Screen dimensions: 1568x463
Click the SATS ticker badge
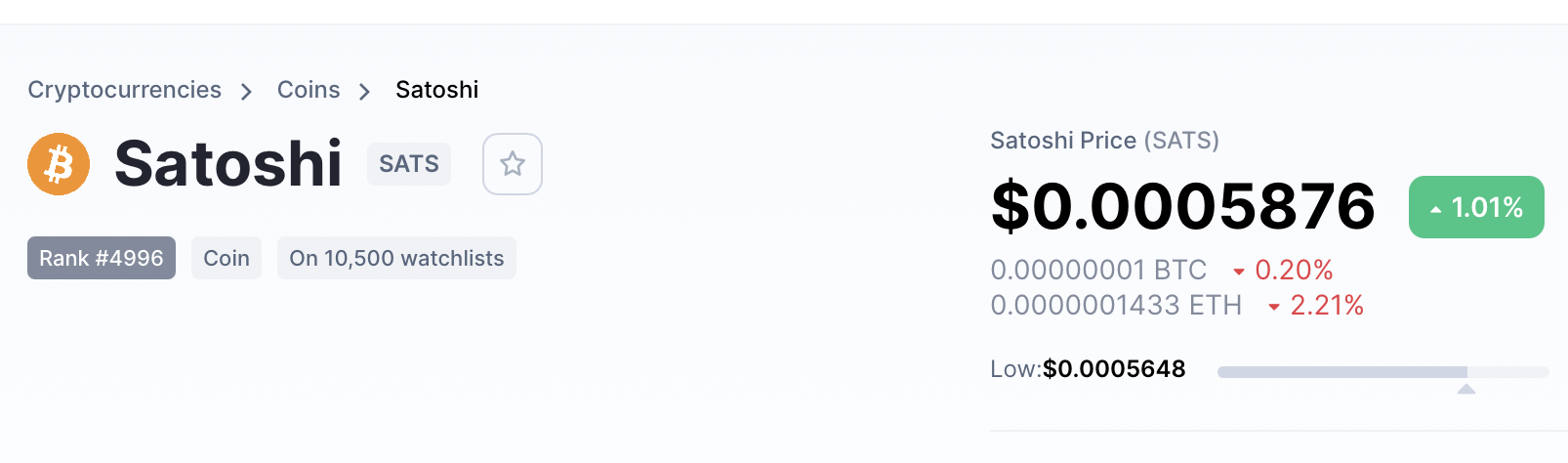tap(409, 164)
